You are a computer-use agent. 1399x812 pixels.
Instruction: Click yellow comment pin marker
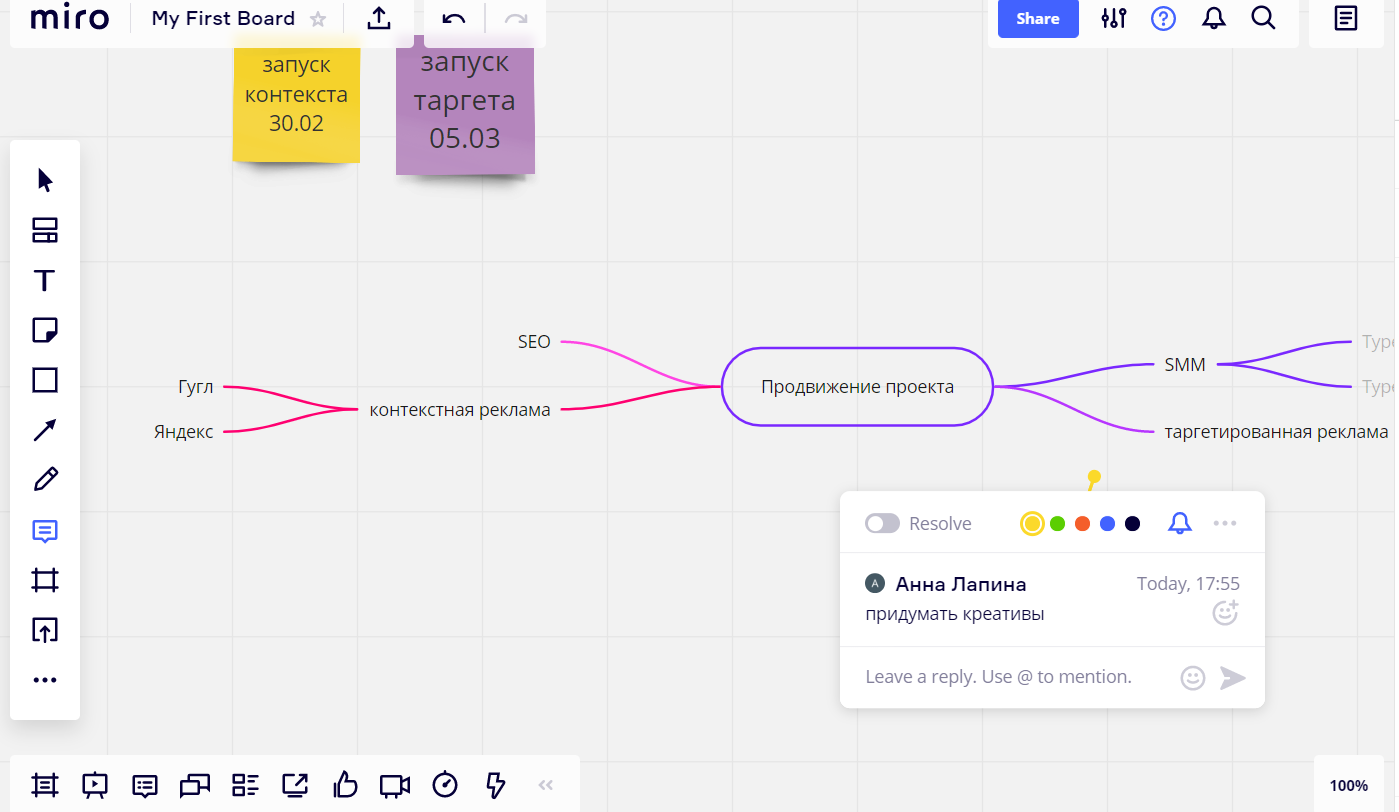(x=1093, y=479)
